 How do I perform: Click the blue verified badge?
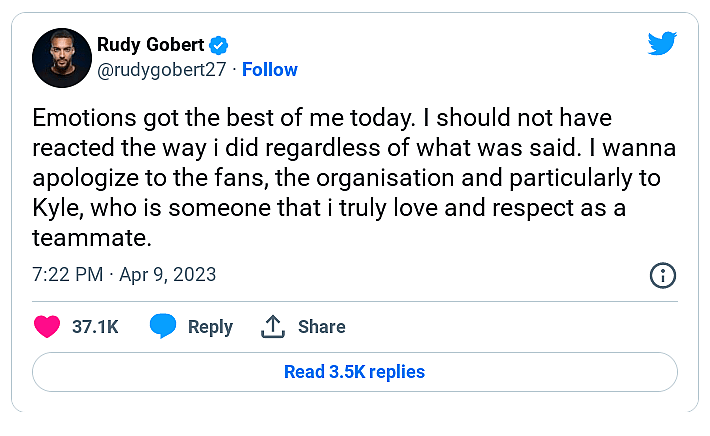(219, 45)
